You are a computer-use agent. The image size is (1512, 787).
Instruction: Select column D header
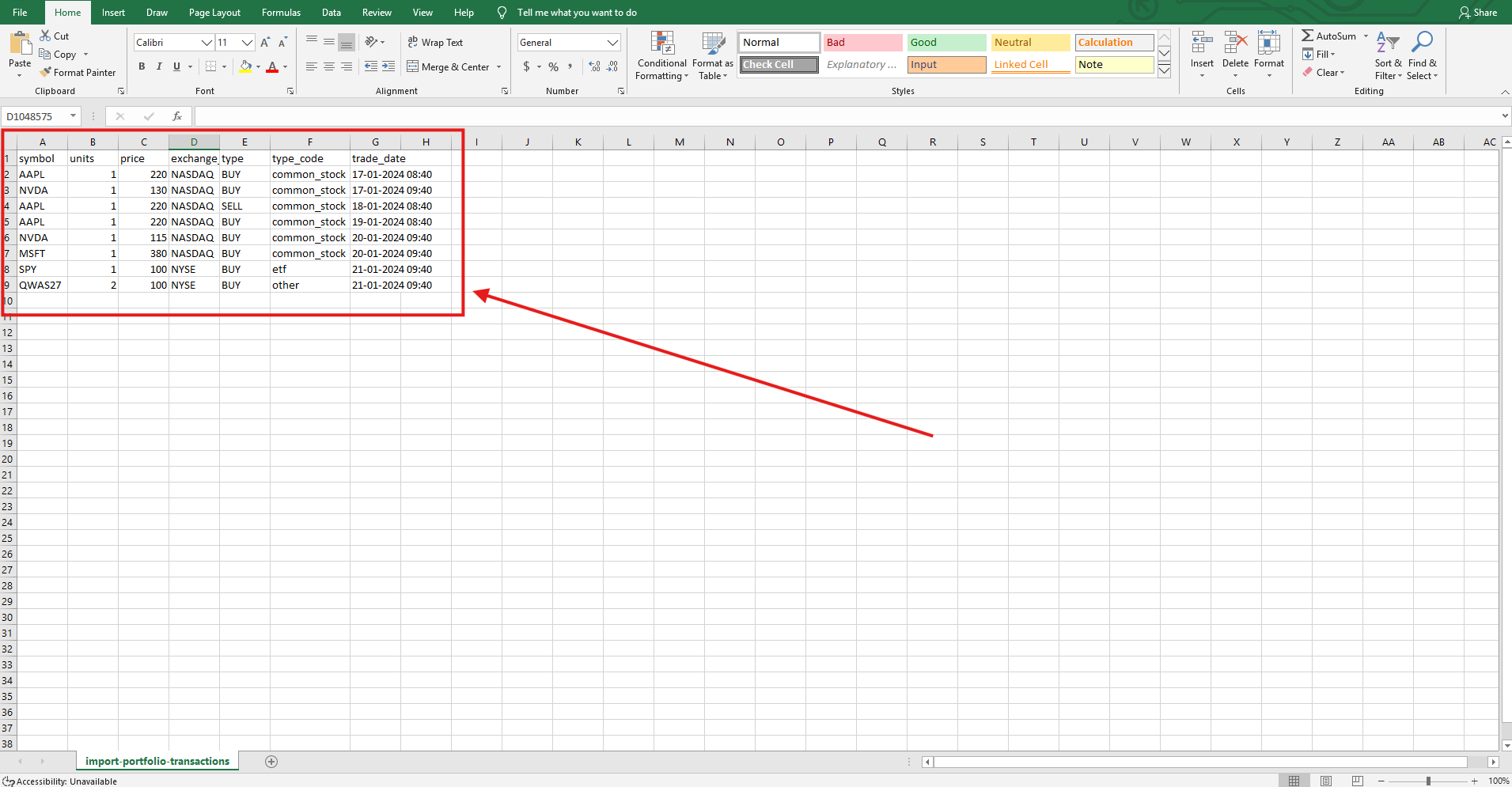click(194, 142)
